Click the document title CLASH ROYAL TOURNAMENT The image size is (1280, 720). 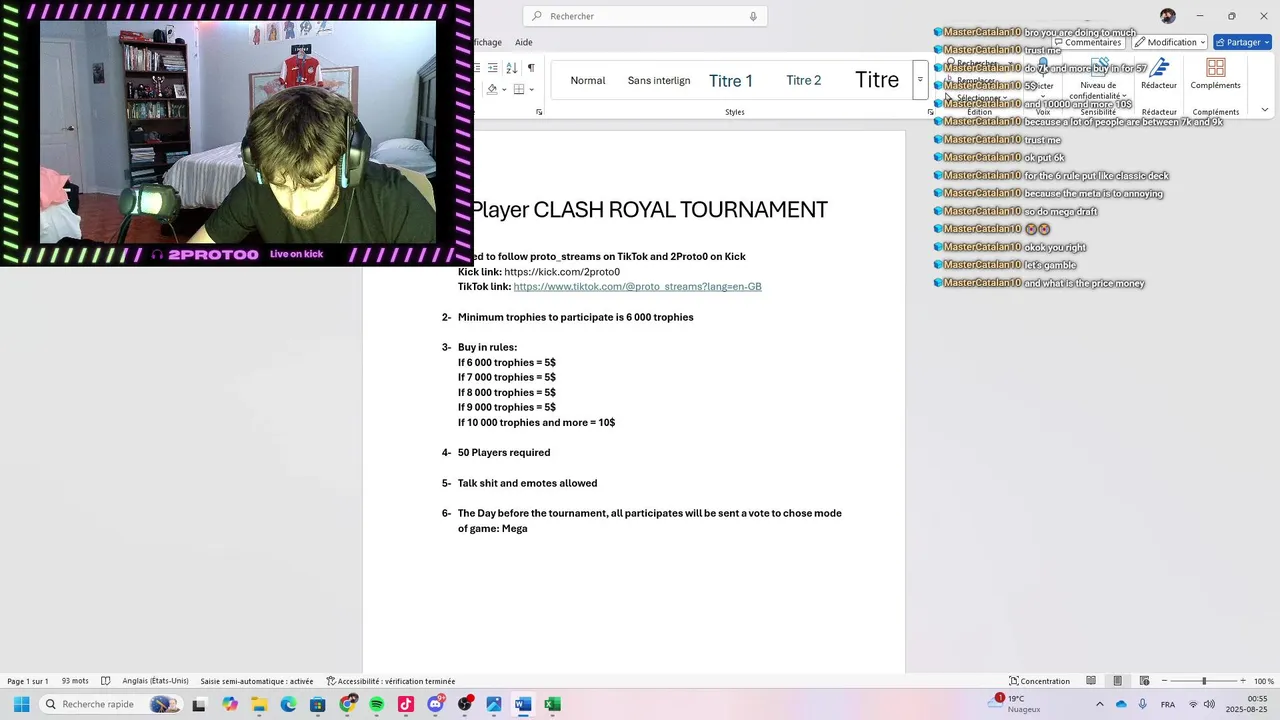pos(680,210)
